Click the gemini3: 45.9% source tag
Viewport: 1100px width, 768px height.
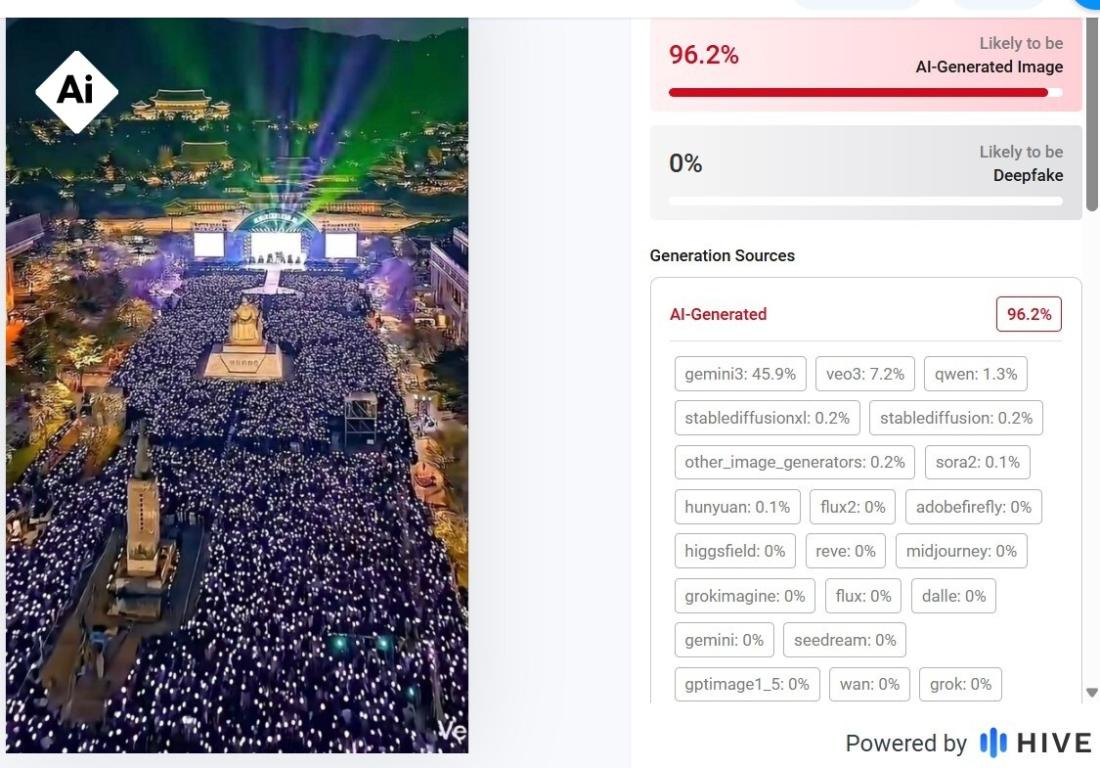[x=740, y=374]
